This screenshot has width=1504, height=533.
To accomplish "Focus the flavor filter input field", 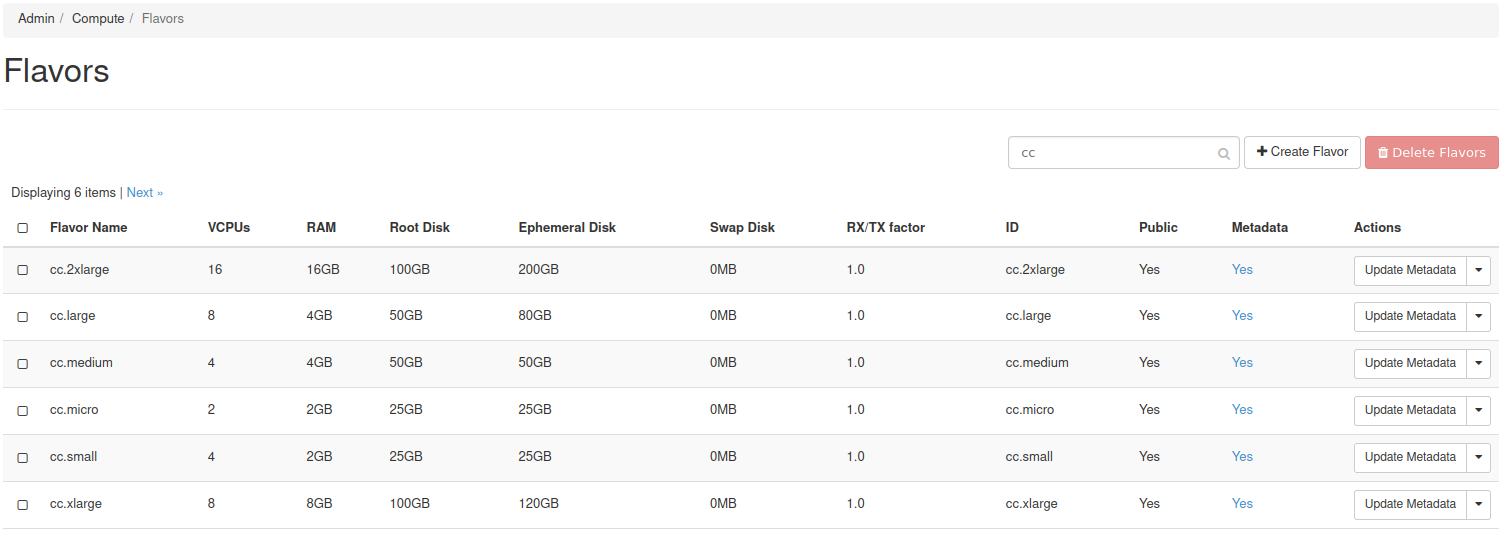I will click(x=1112, y=153).
